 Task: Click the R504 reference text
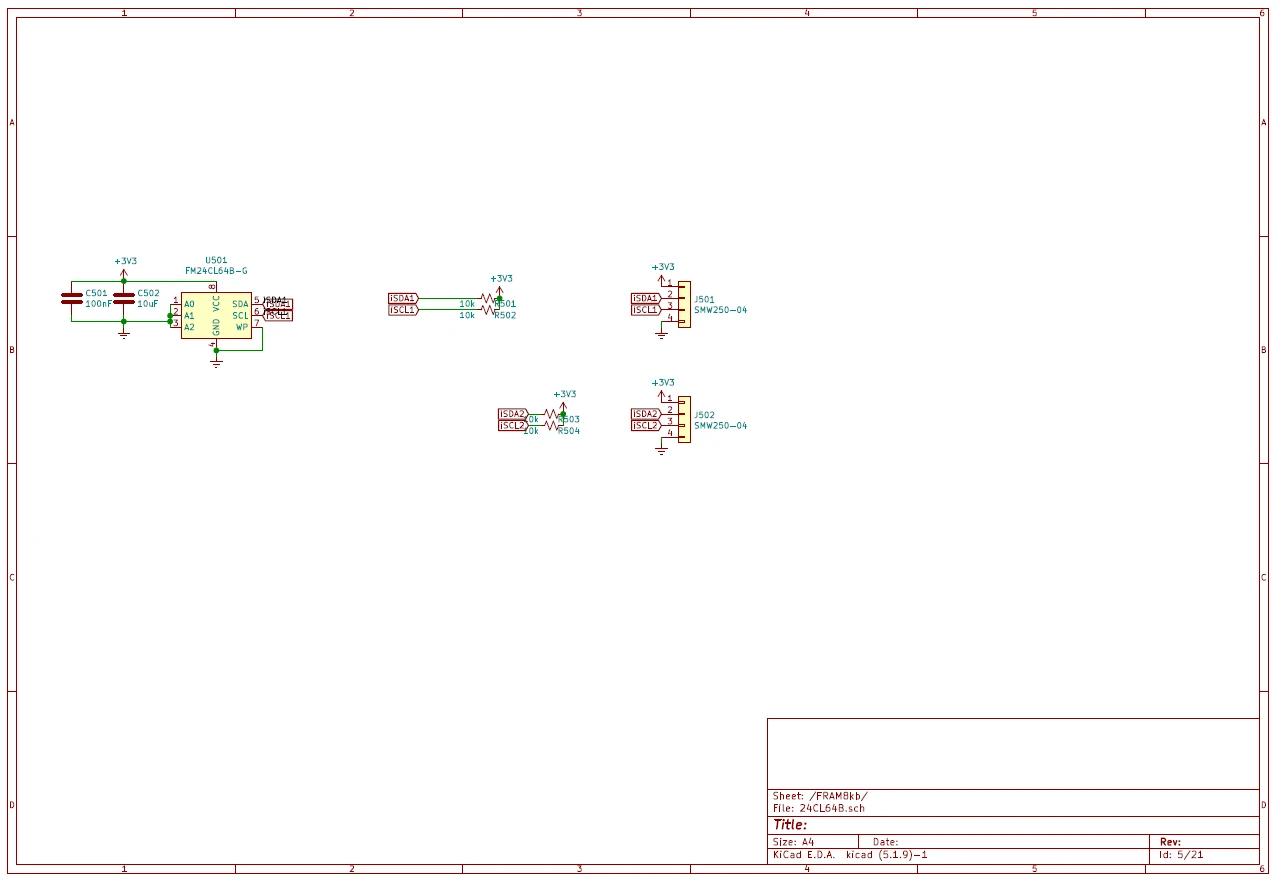click(569, 431)
